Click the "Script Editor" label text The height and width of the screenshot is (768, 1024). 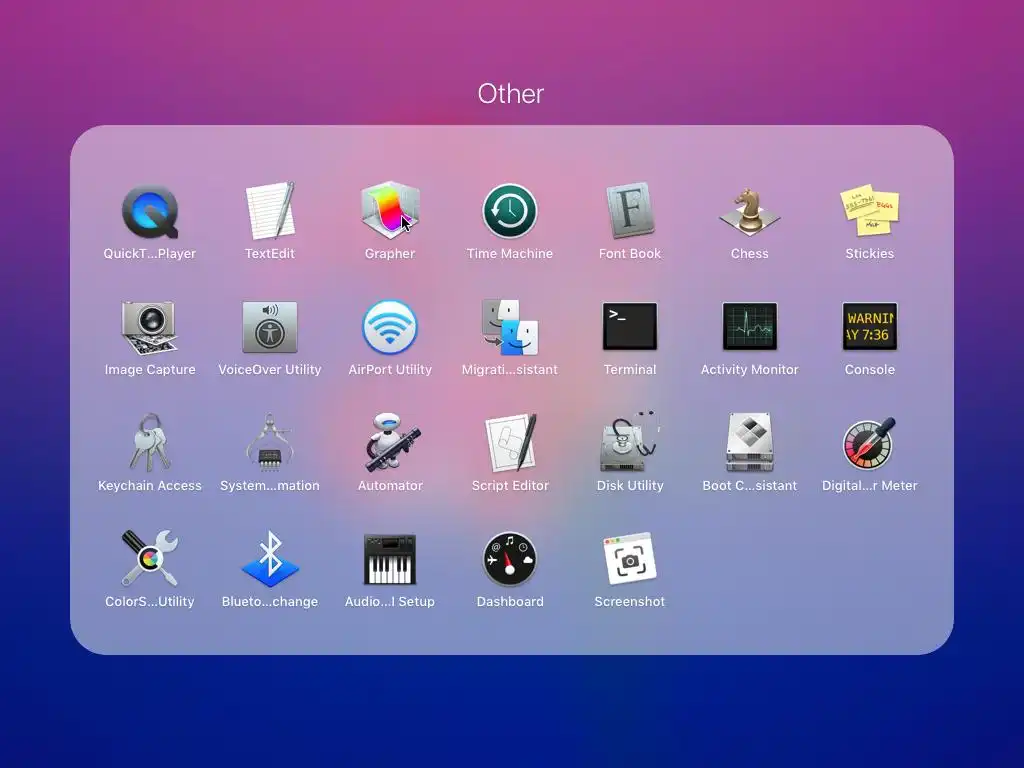click(x=510, y=486)
